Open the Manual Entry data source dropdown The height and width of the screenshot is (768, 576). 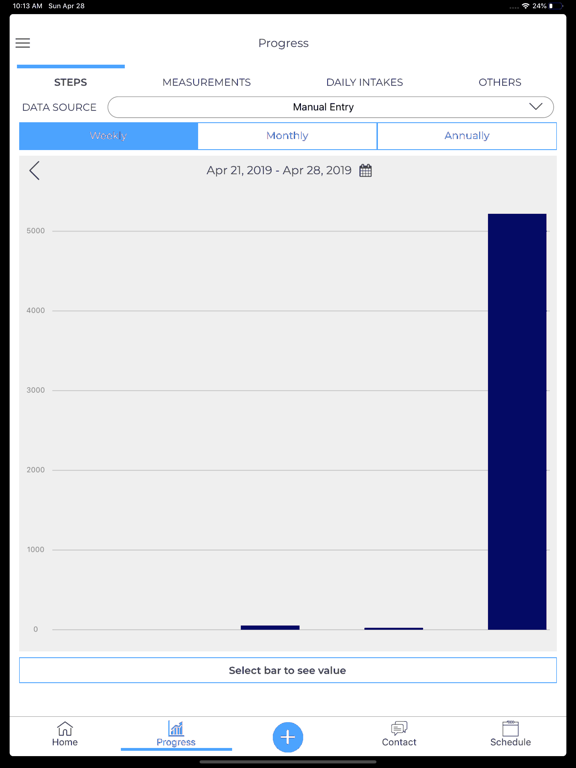[x=331, y=107]
